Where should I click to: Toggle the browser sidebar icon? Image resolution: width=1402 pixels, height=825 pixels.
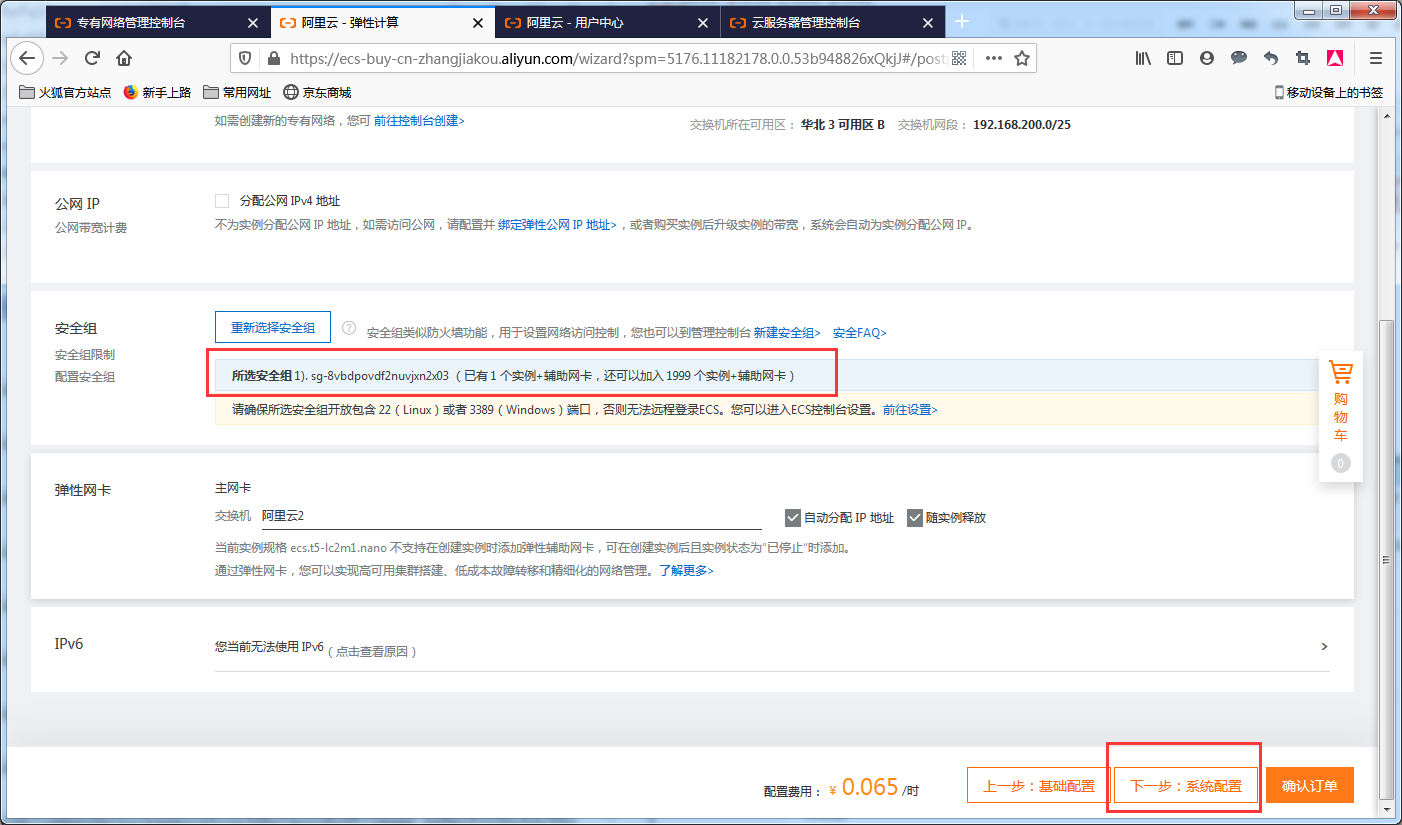pyautogui.click(x=1175, y=58)
